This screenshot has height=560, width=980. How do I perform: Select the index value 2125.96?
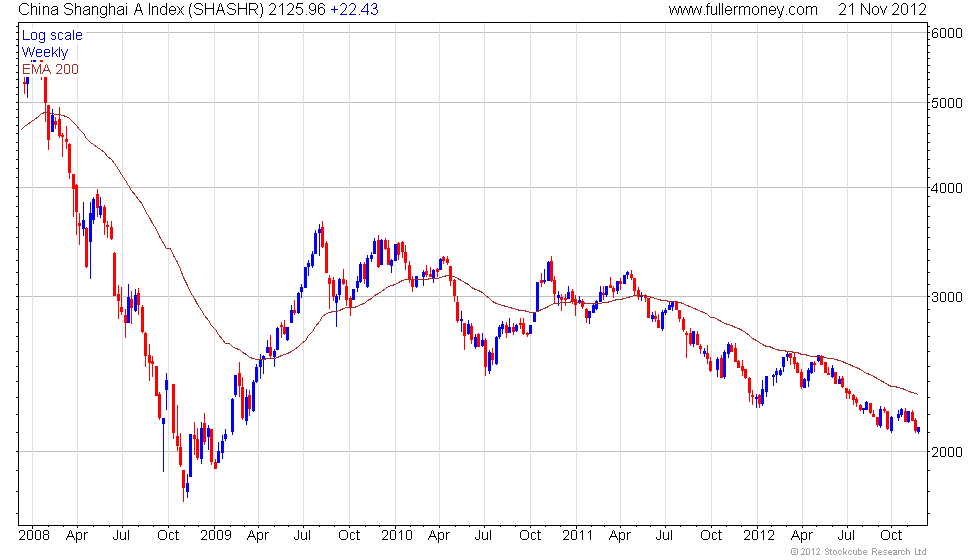click(x=297, y=9)
